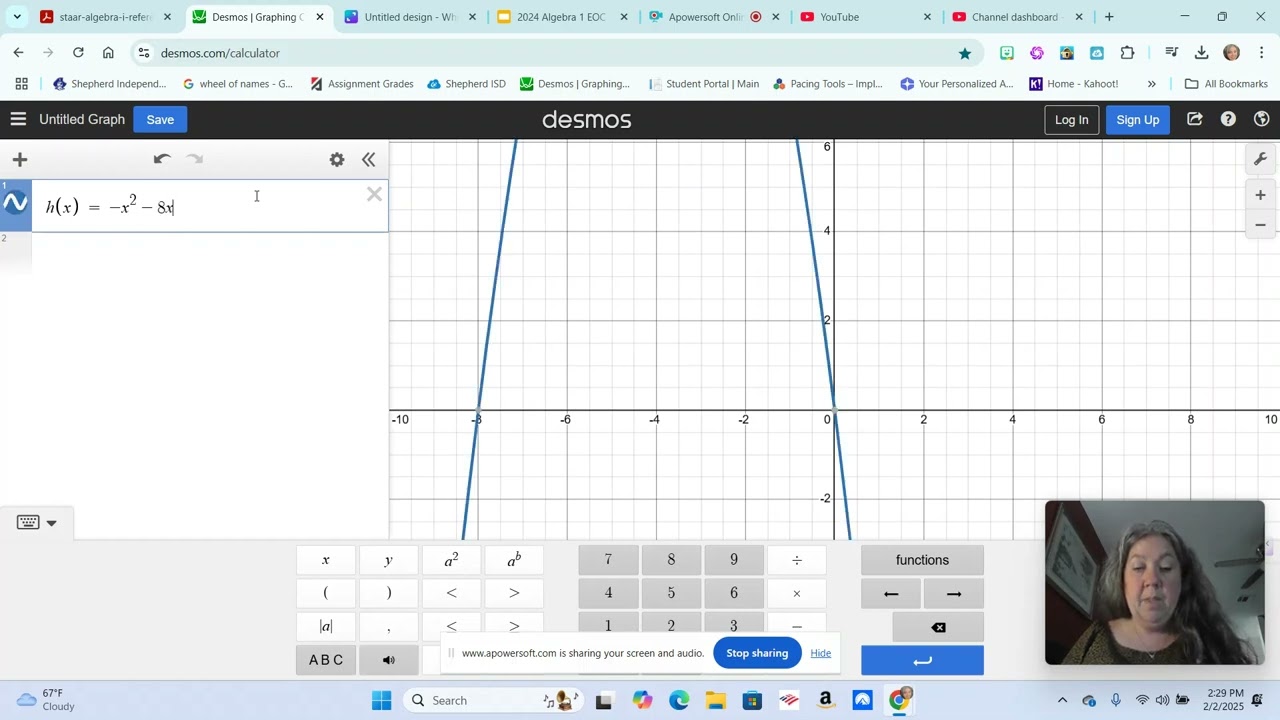This screenshot has height=720, width=1280.
Task: Save the Untitled Graph
Action: tap(160, 119)
